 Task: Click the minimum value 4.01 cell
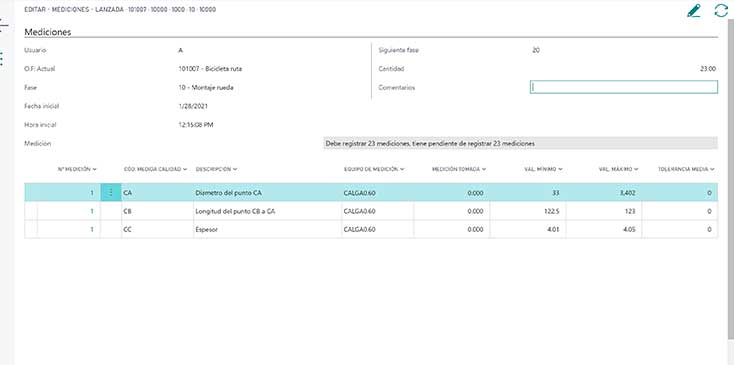pos(528,230)
